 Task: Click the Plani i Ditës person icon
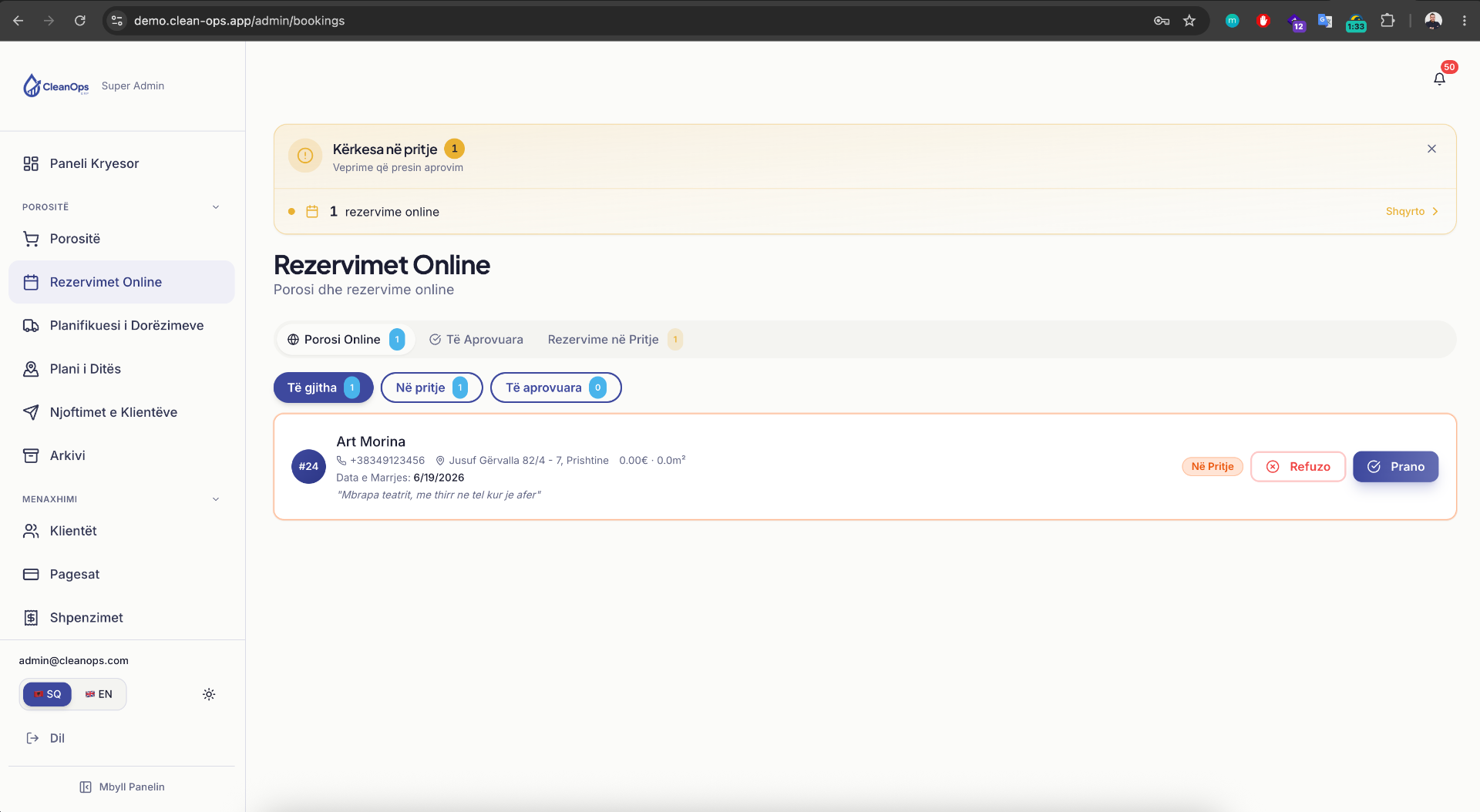click(x=31, y=369)
